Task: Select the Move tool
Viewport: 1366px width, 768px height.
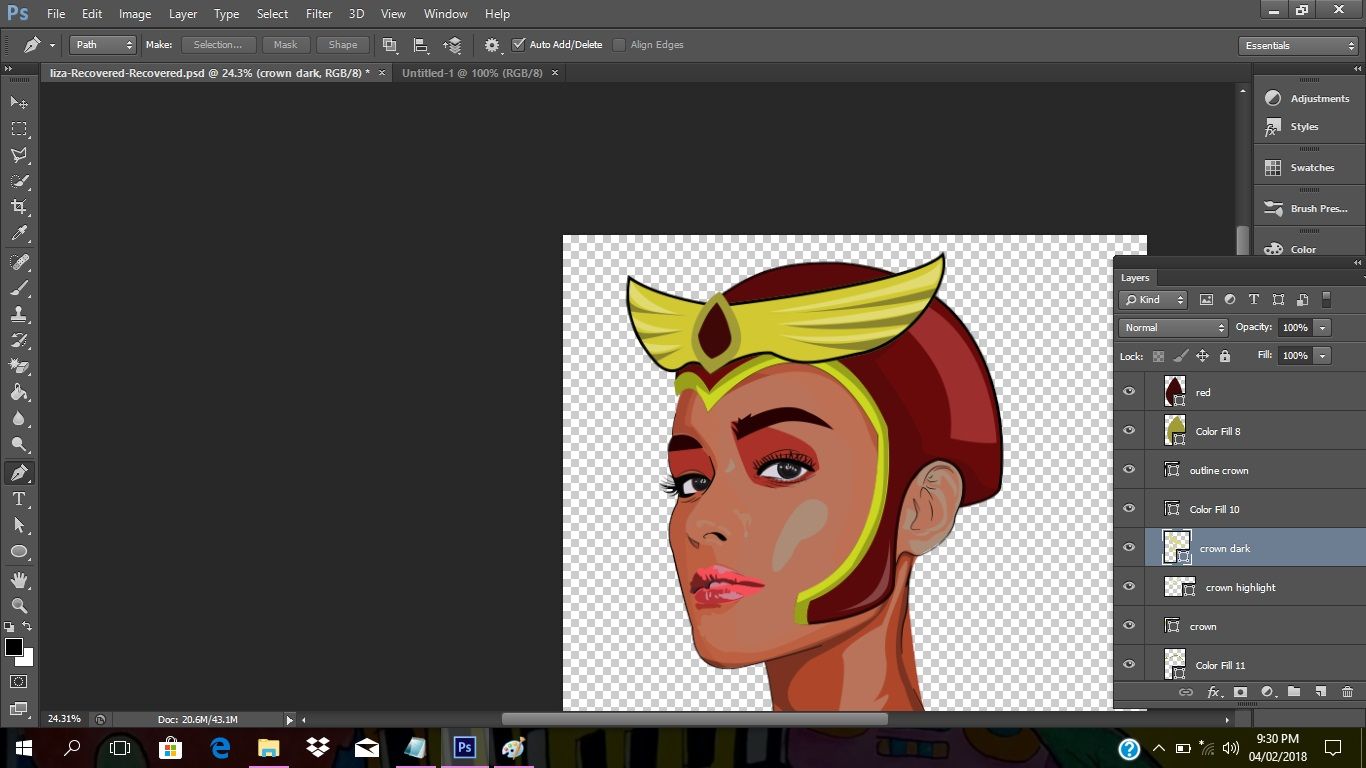Action: pyautogui.click(x=19, y=103)
